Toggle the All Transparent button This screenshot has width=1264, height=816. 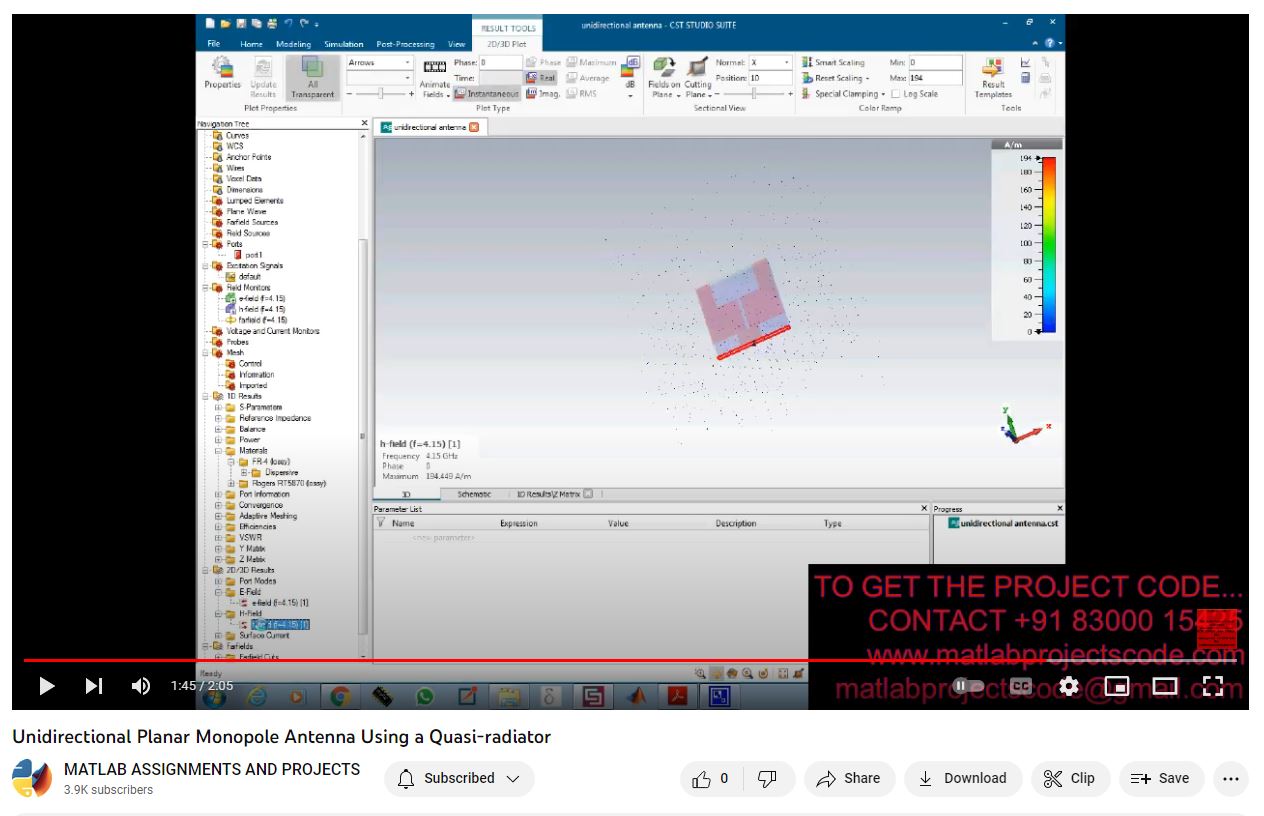[x=312, y=78]
